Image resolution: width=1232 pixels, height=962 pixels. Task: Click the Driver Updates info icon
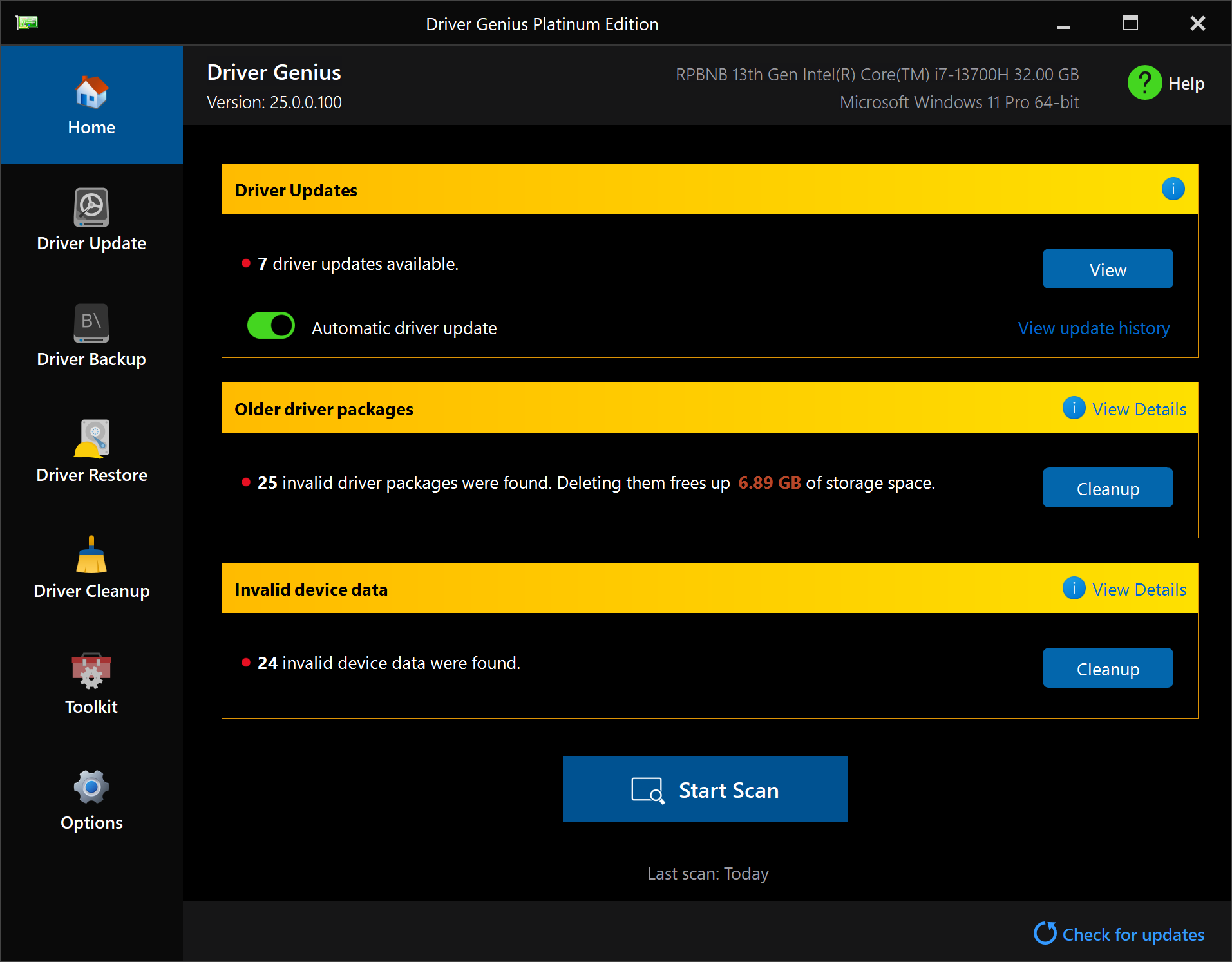tap(1173, 189)
